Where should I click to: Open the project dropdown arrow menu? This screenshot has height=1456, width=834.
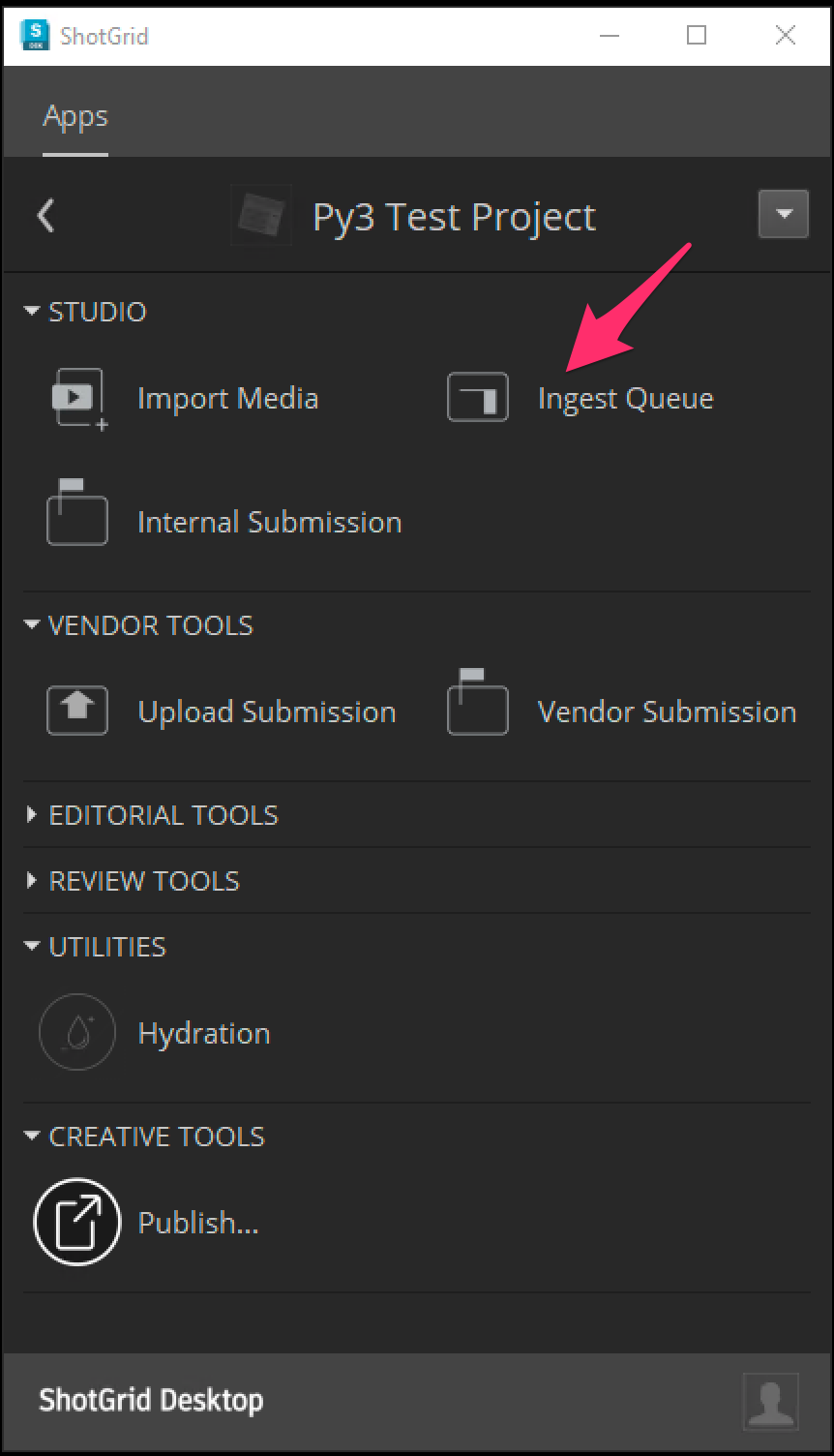coord(784,213)
